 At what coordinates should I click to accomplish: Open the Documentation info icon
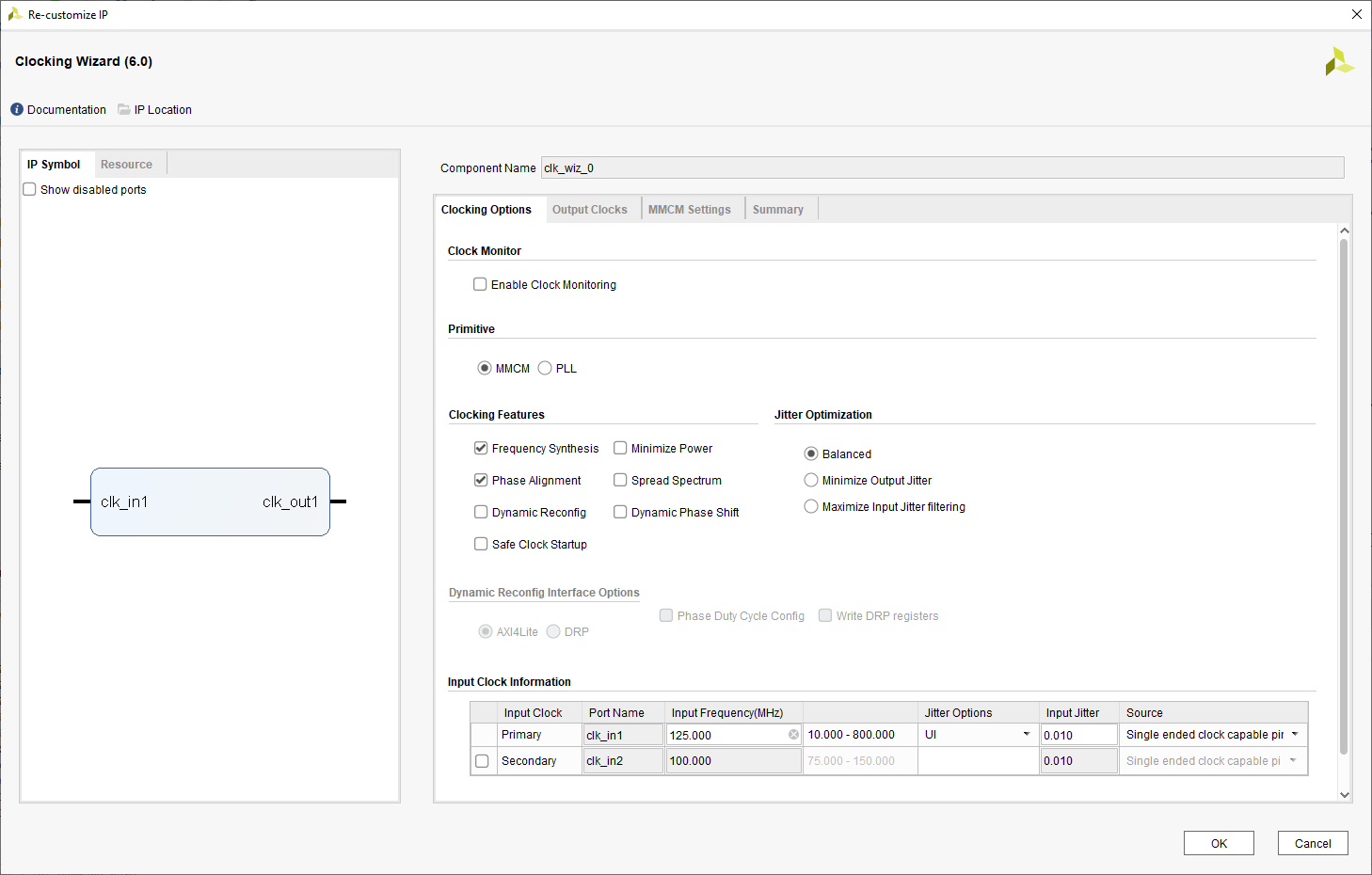point(17,109)
